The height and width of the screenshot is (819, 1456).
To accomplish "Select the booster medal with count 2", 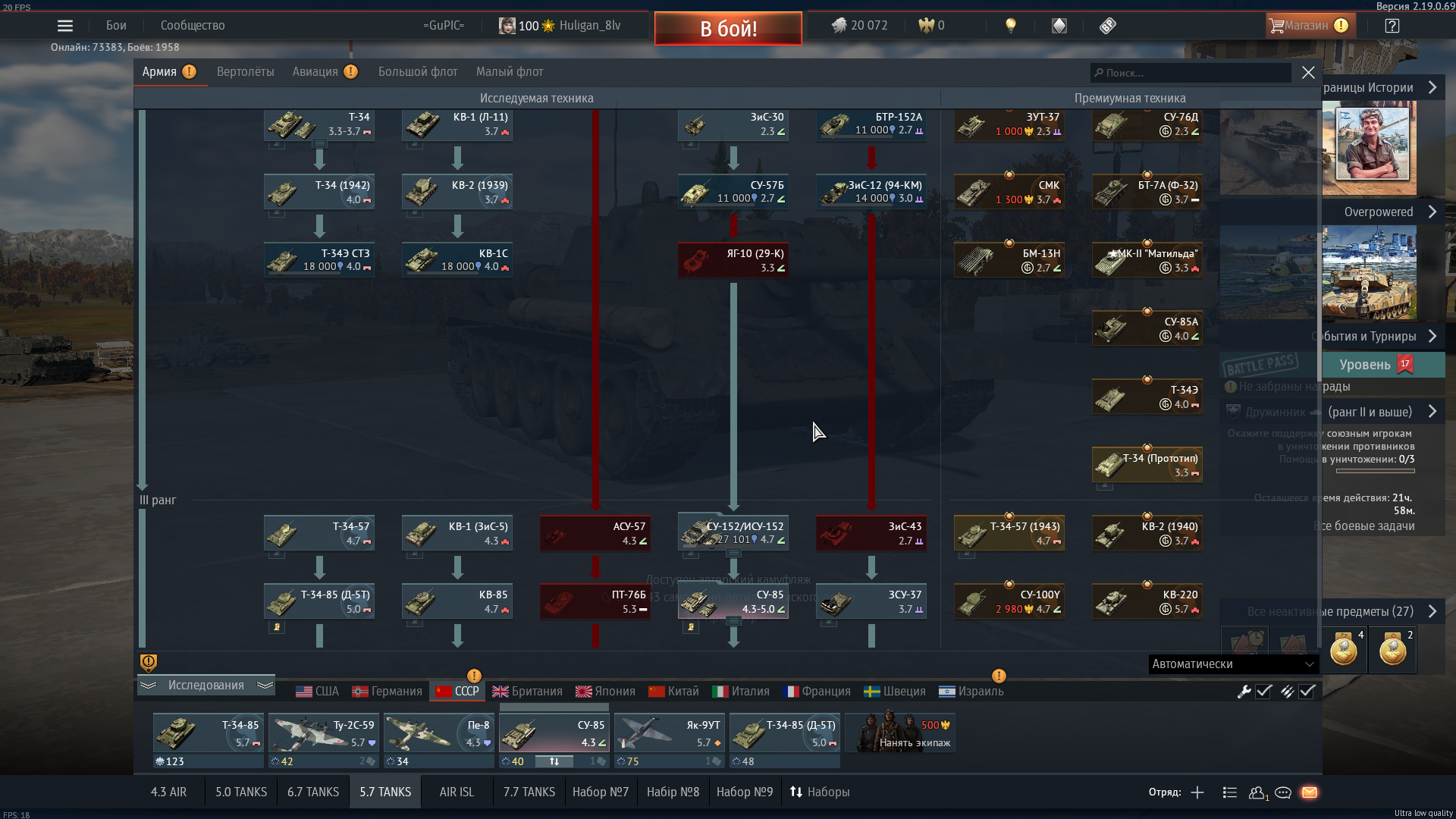I will [1393, 650].
